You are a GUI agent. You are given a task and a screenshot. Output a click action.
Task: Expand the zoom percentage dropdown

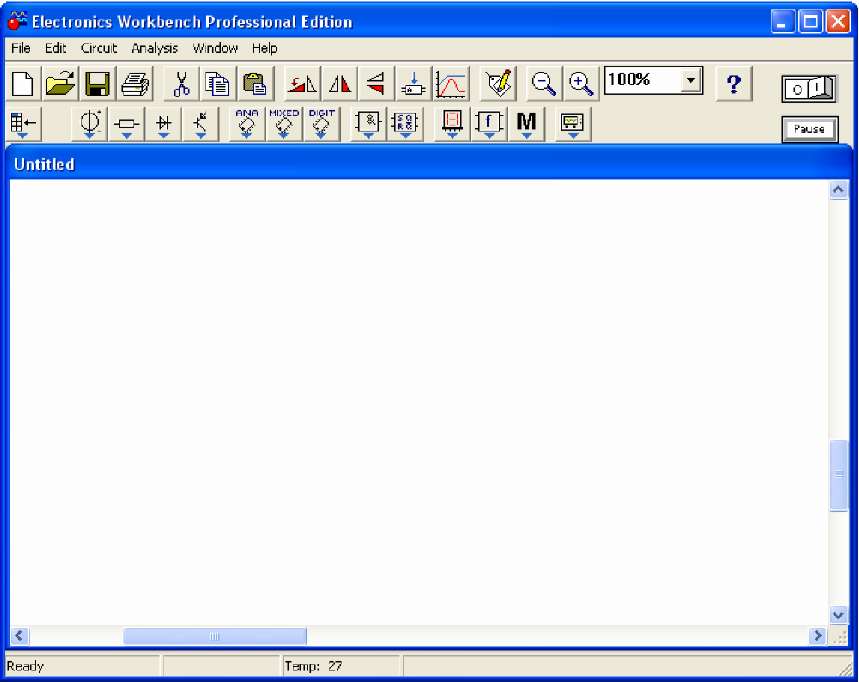[691, 81]
